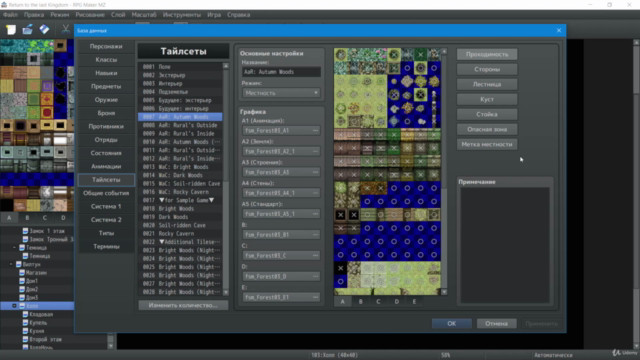This screenshot has height=360, width=640.
Task: Select the Персонажи database category
Action: pos(106,47)
